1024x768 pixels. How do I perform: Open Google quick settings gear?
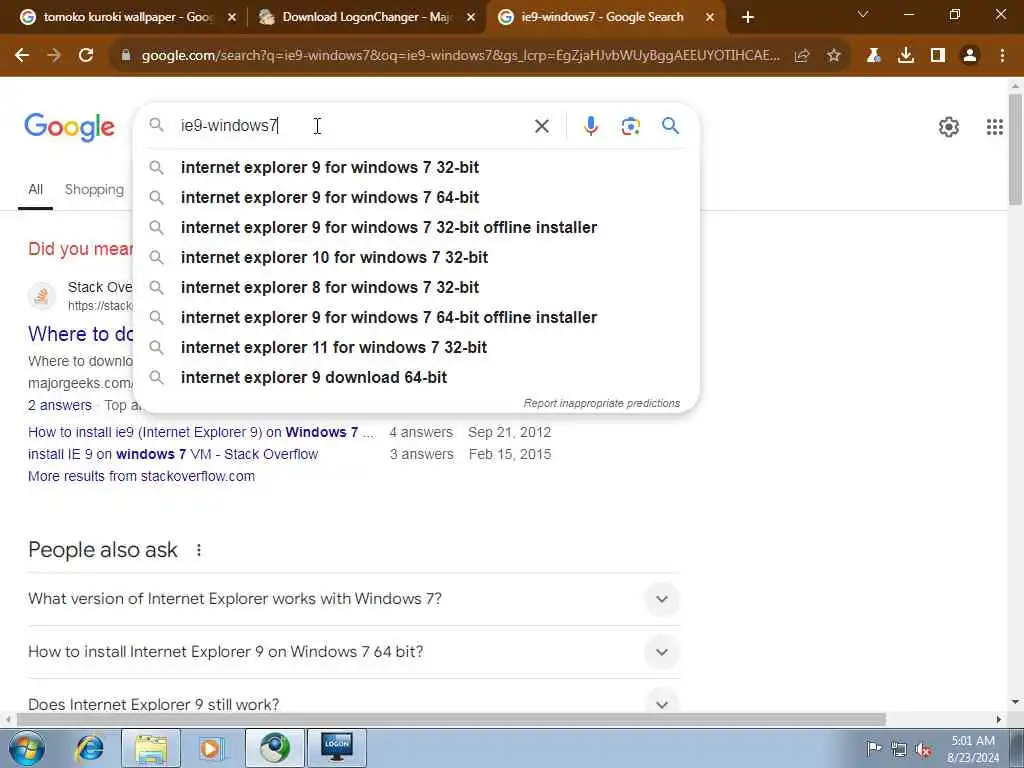point(948,127)
